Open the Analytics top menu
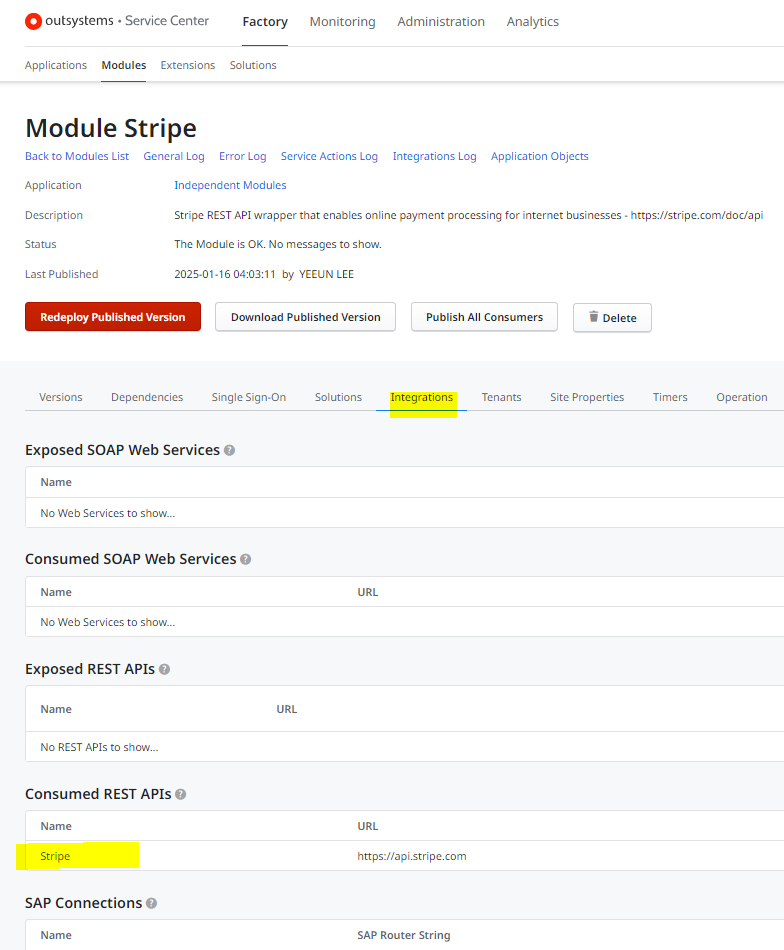The width and height of the screenshot is (784, 950). (533, 22)
